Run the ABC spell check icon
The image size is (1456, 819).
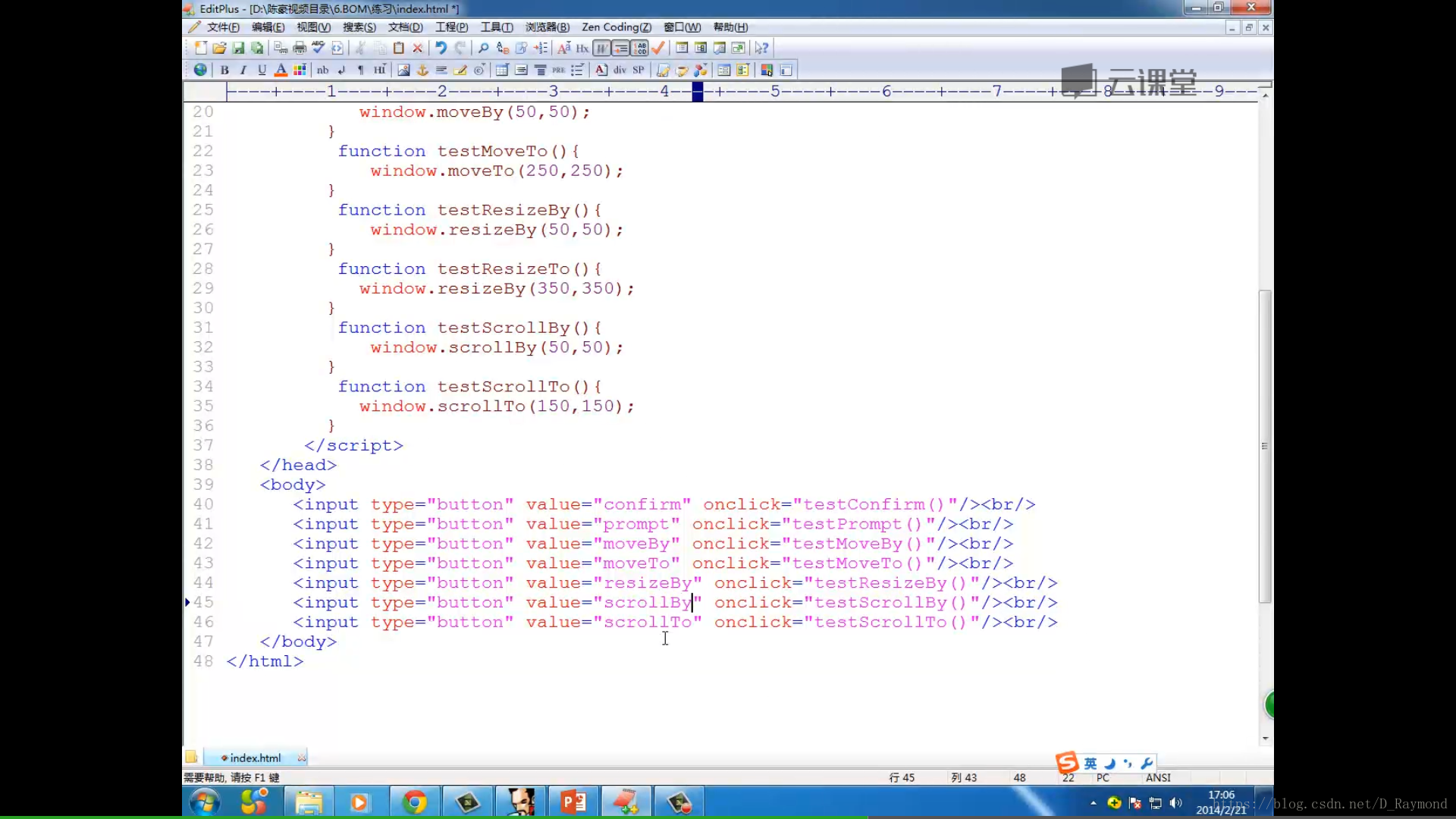click(x=318, y=48)
